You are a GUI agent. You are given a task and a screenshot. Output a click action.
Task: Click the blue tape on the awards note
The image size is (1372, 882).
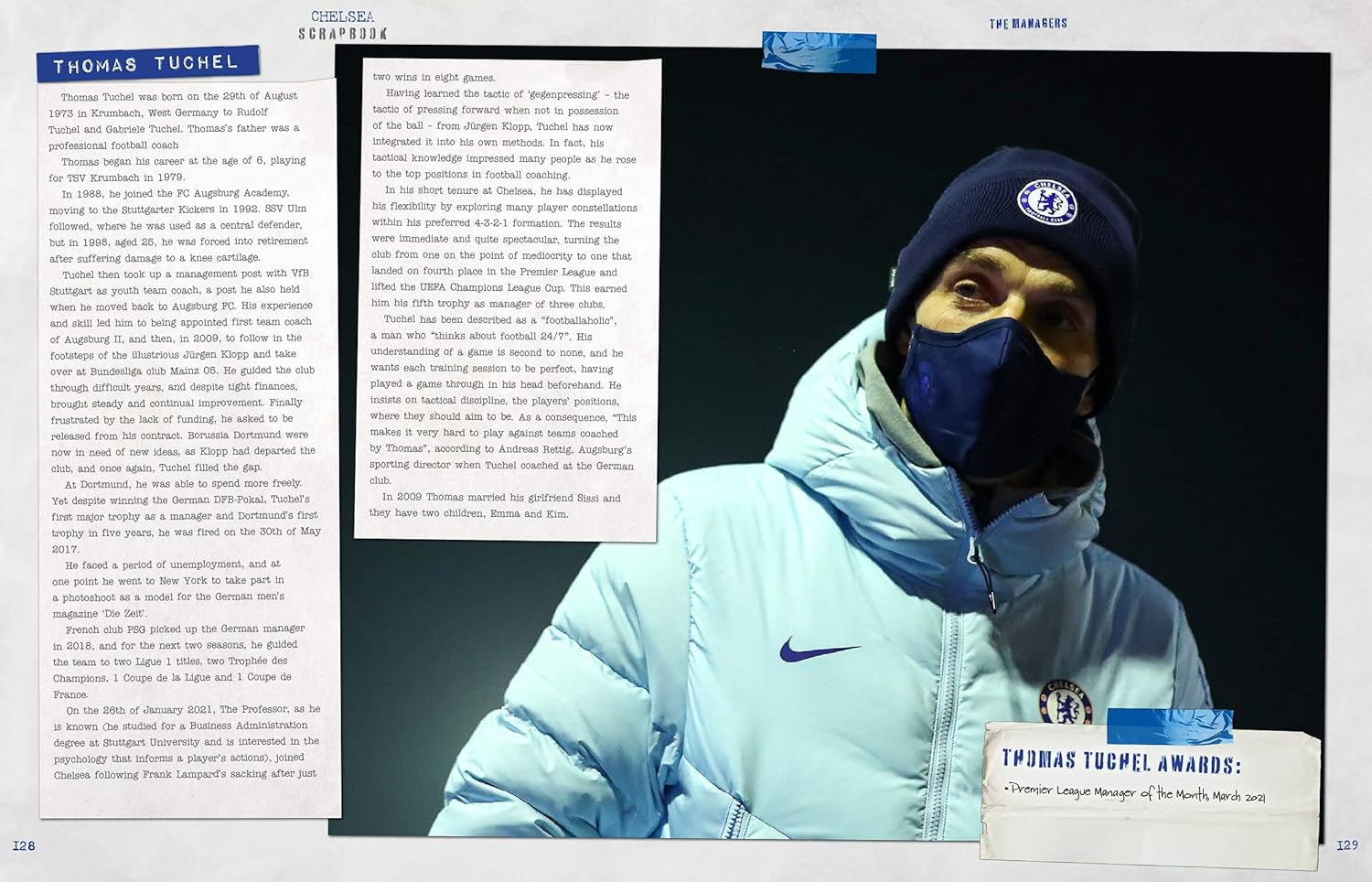(1169, 726)
